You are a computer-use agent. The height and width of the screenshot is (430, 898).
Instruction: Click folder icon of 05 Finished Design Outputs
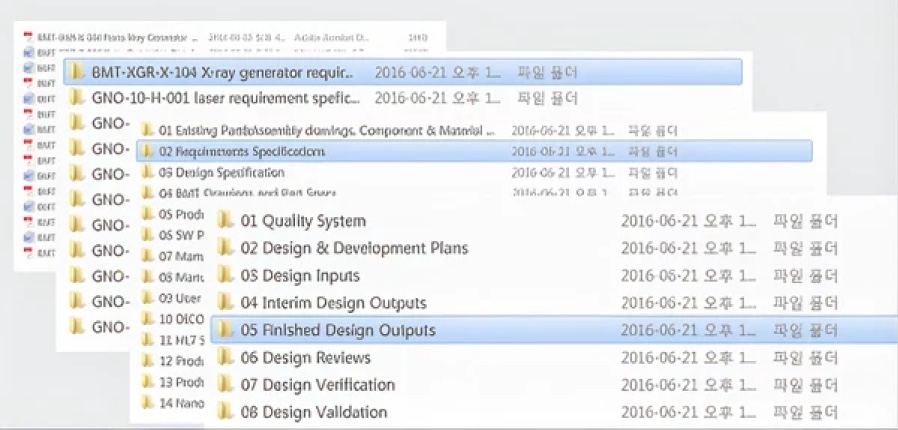click(226, 330)
